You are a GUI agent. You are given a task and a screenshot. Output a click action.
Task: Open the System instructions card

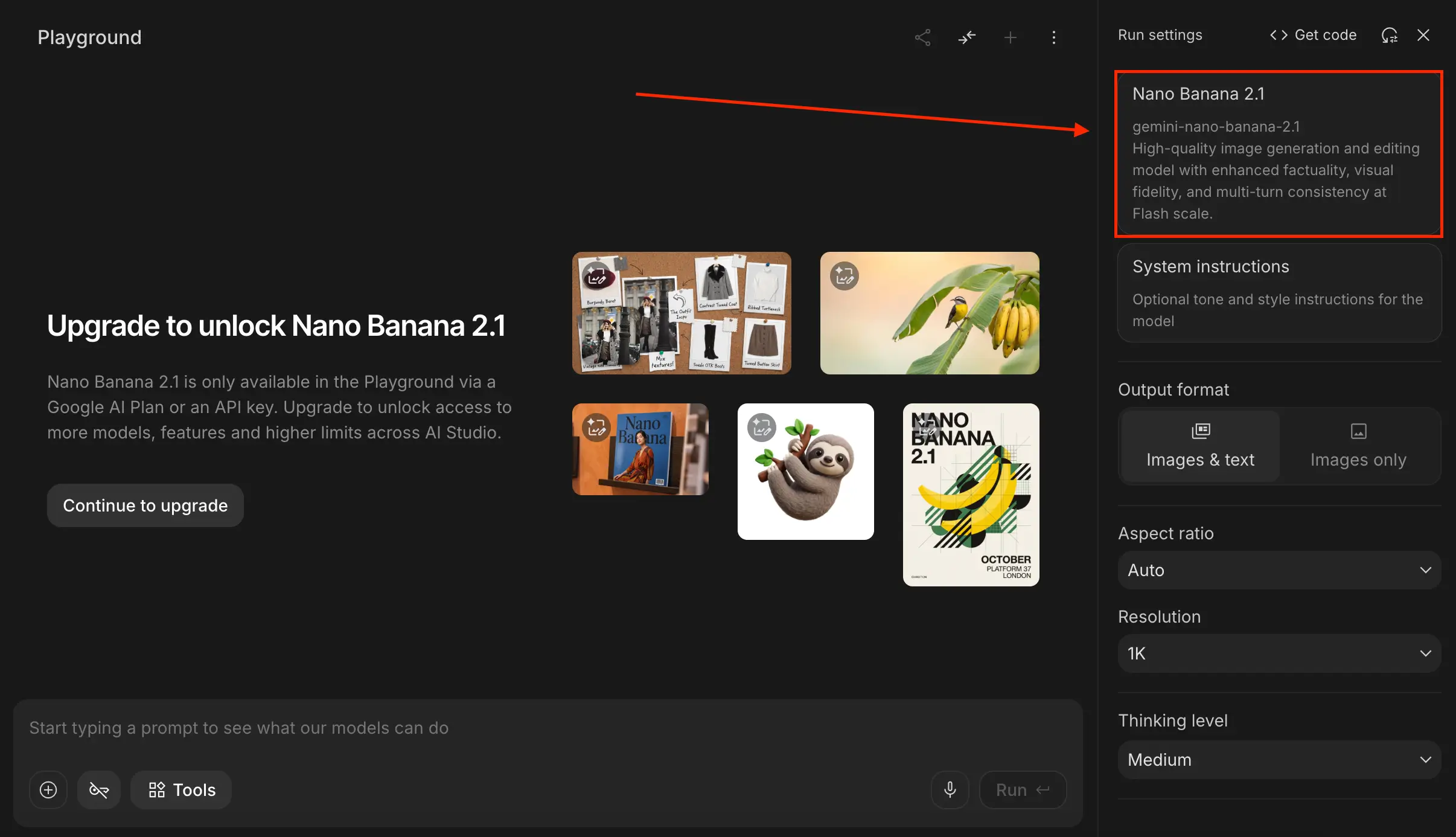tap(1279, 293)
